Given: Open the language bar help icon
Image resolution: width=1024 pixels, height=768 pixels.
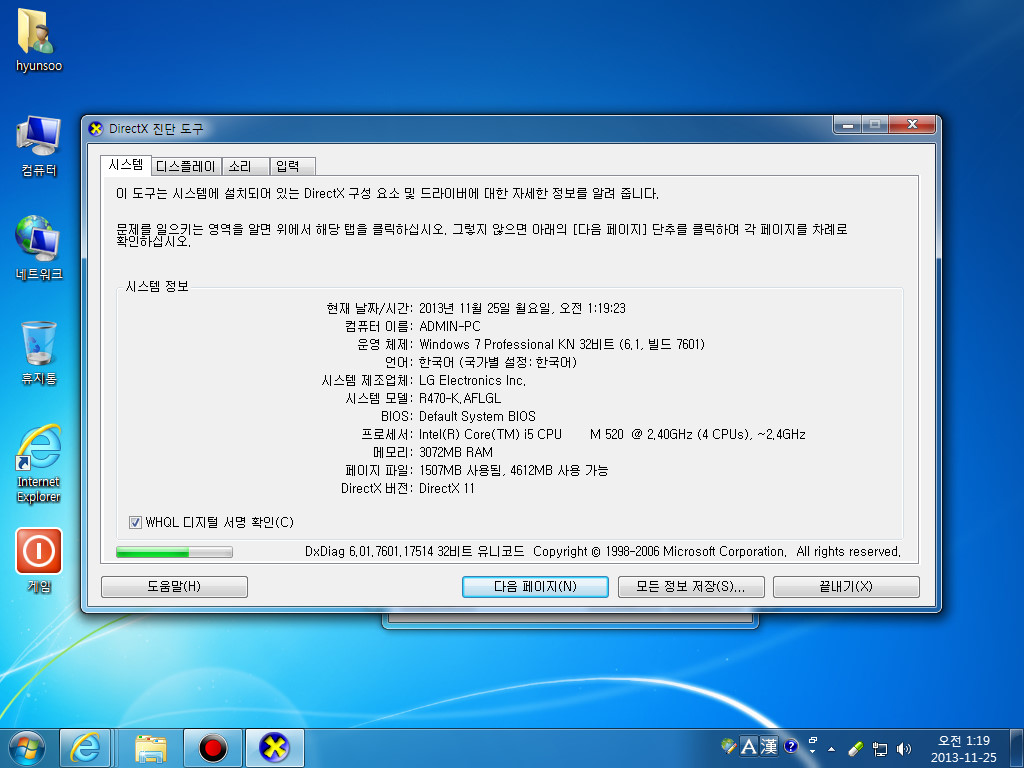Looking at the screenshot, I should 790,746.
